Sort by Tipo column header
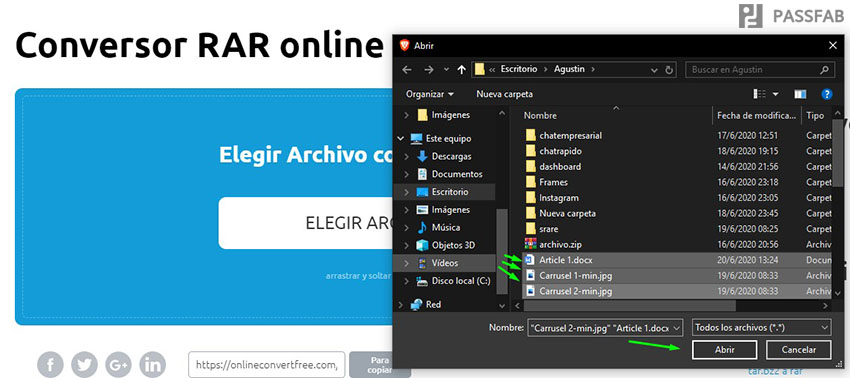The height and width of the screenshot is (378, 850). pyautogui.click(x=816, y=116)
